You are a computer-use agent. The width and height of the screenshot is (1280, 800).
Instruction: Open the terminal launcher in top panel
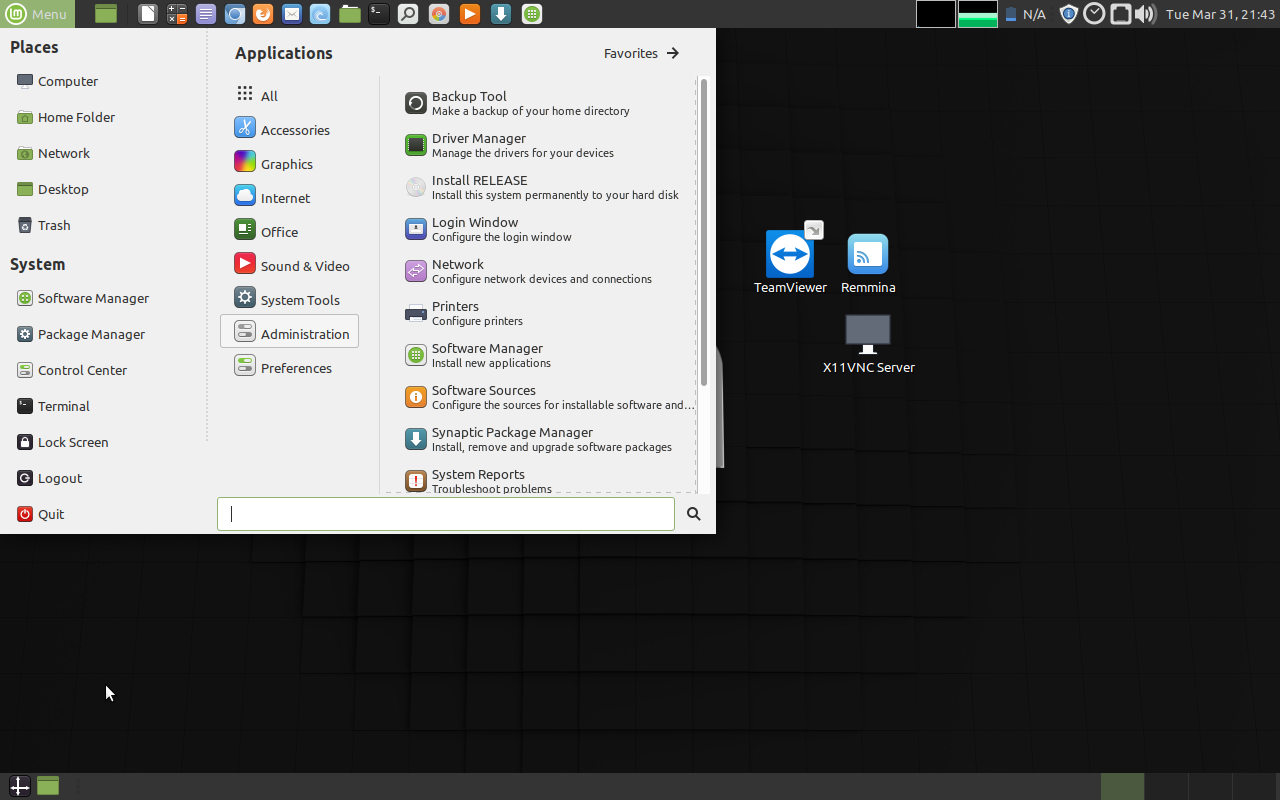click(378, 14)
